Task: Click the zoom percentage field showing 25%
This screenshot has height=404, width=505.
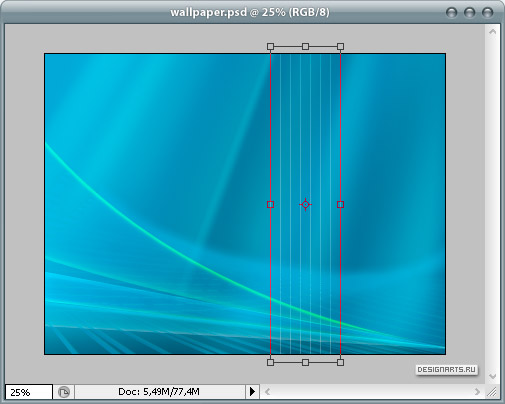Action: pos(29,392)
